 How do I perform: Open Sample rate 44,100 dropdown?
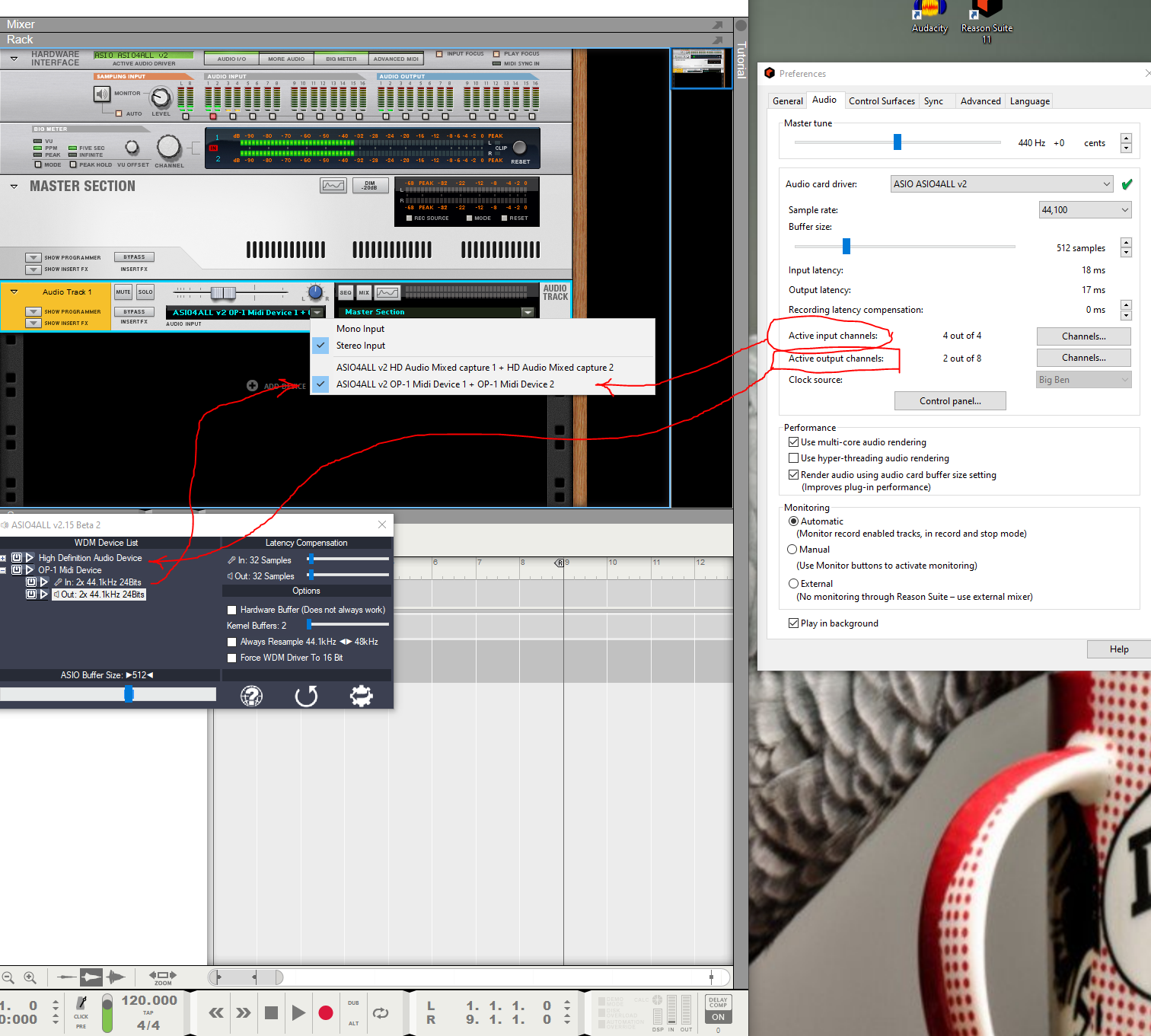click(x=1086, y=210)
